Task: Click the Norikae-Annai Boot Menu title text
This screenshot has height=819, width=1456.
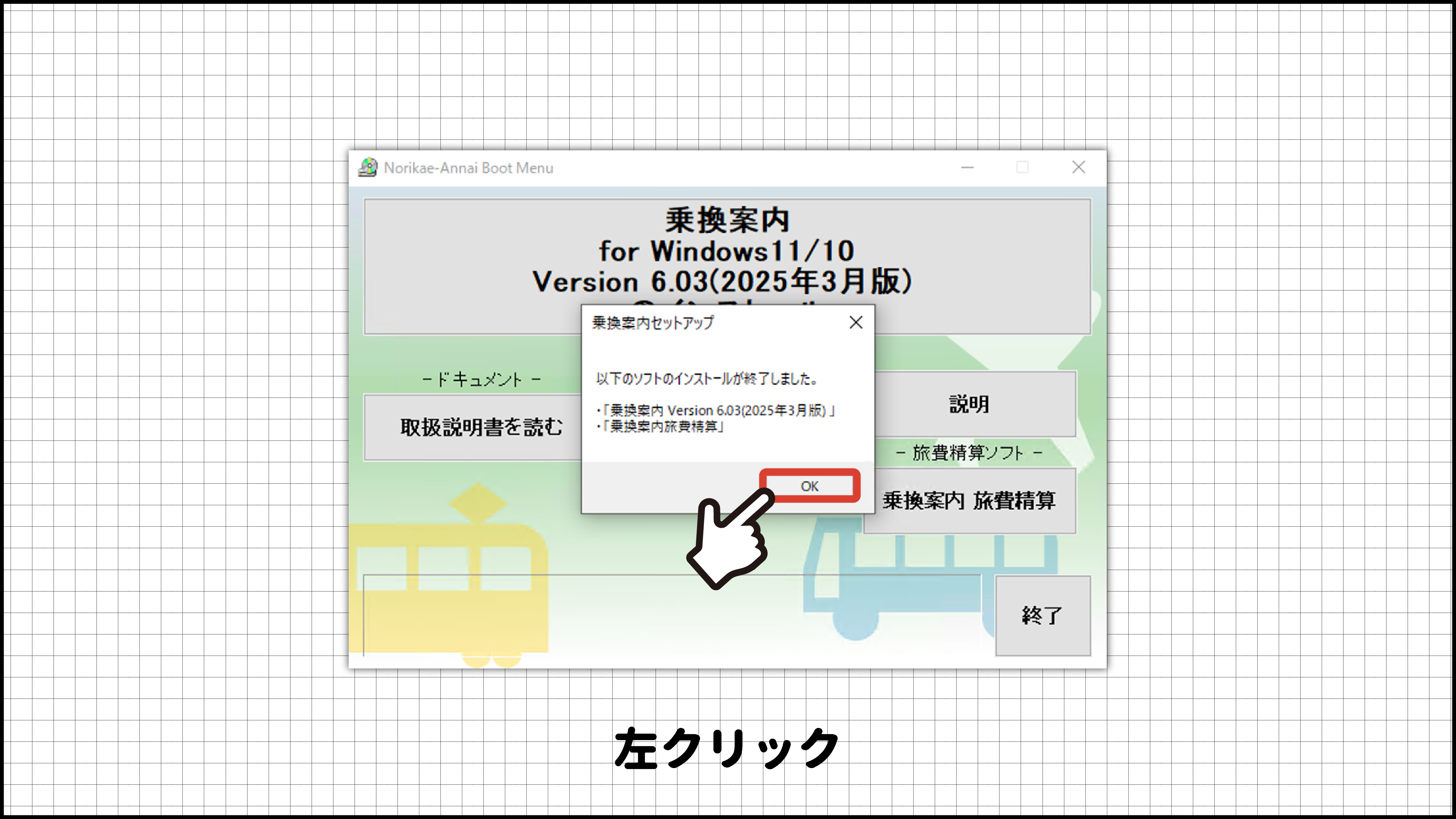Action: [468, 168]
